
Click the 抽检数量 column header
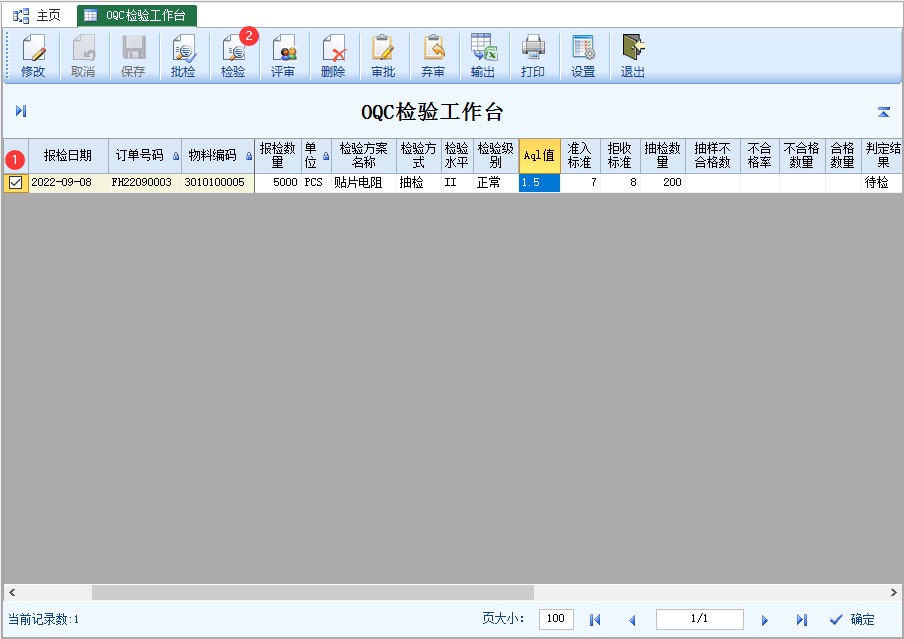(x=663, y=156)
